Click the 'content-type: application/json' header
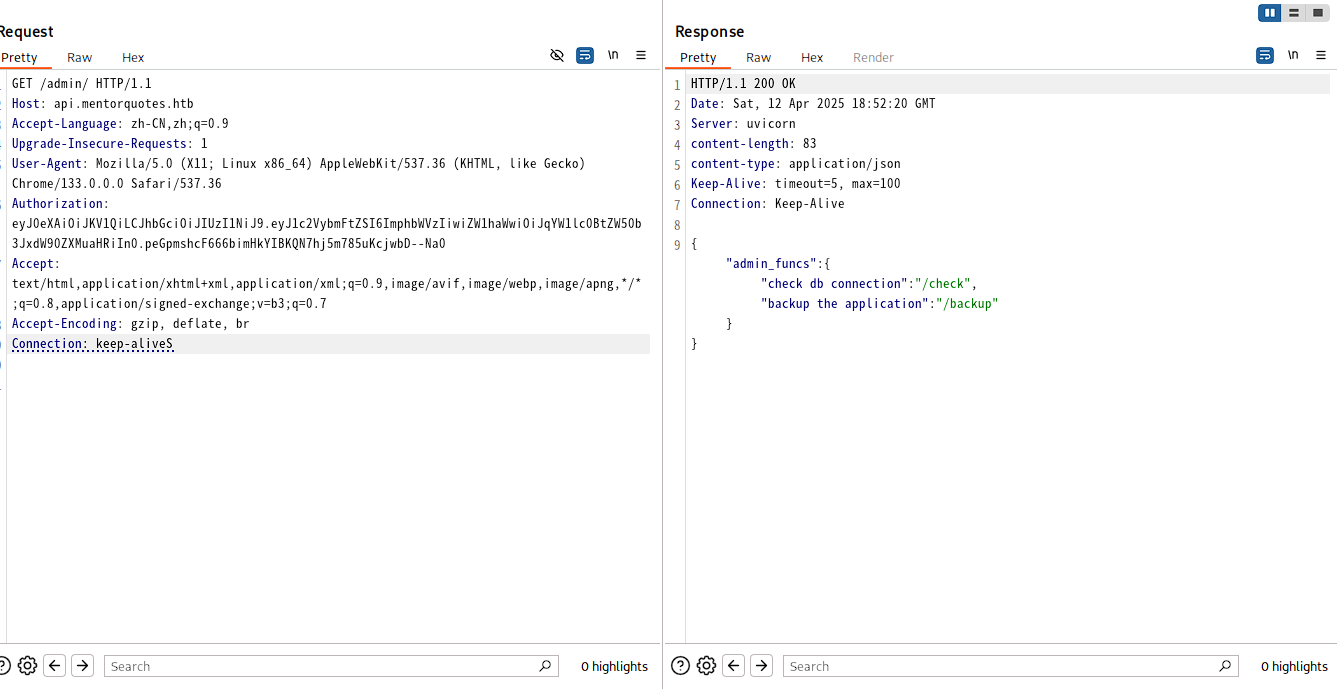Screen dimensions: 1337x689 (796, 164)
